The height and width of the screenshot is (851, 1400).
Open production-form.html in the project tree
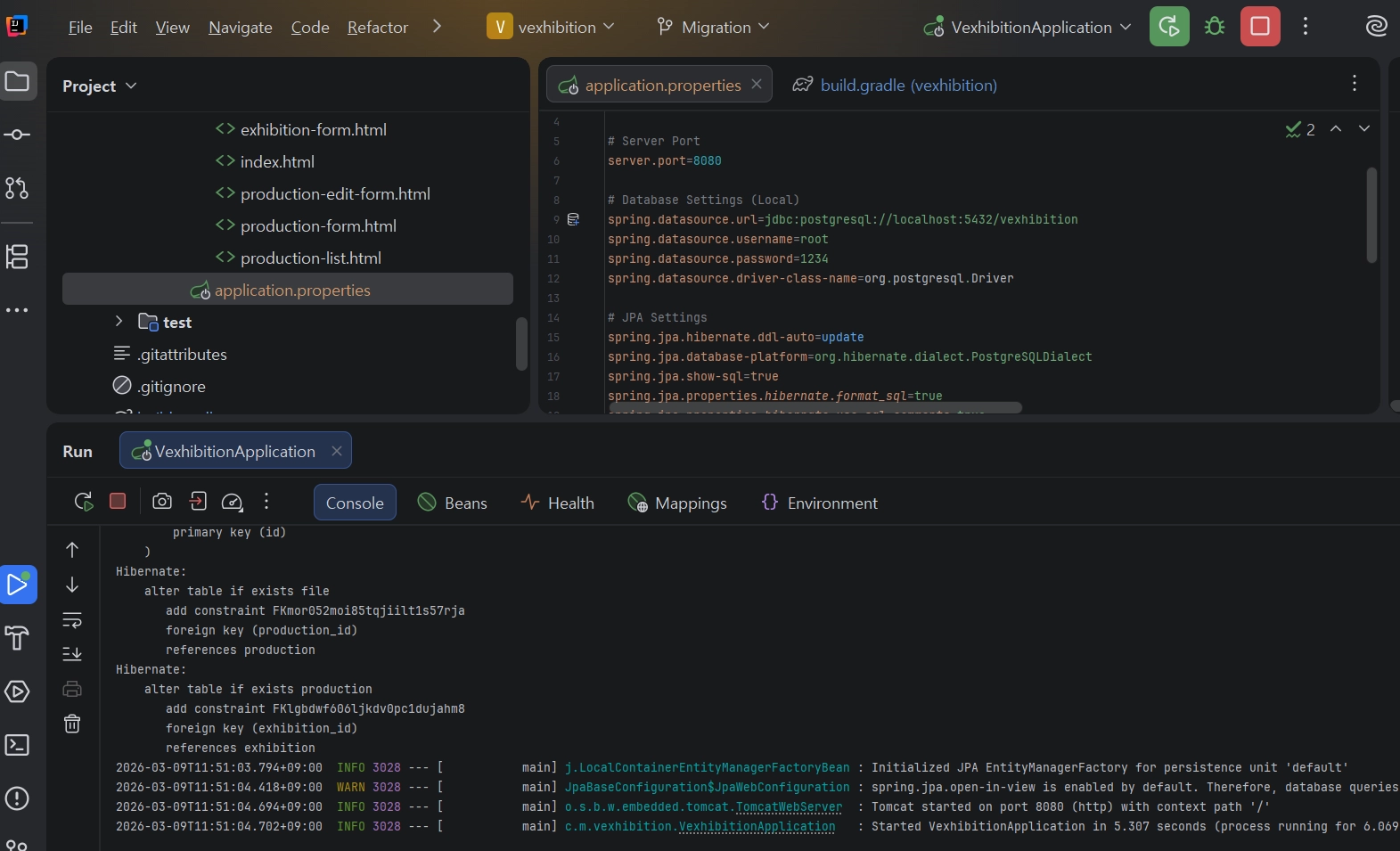click(x=318, y=225)
